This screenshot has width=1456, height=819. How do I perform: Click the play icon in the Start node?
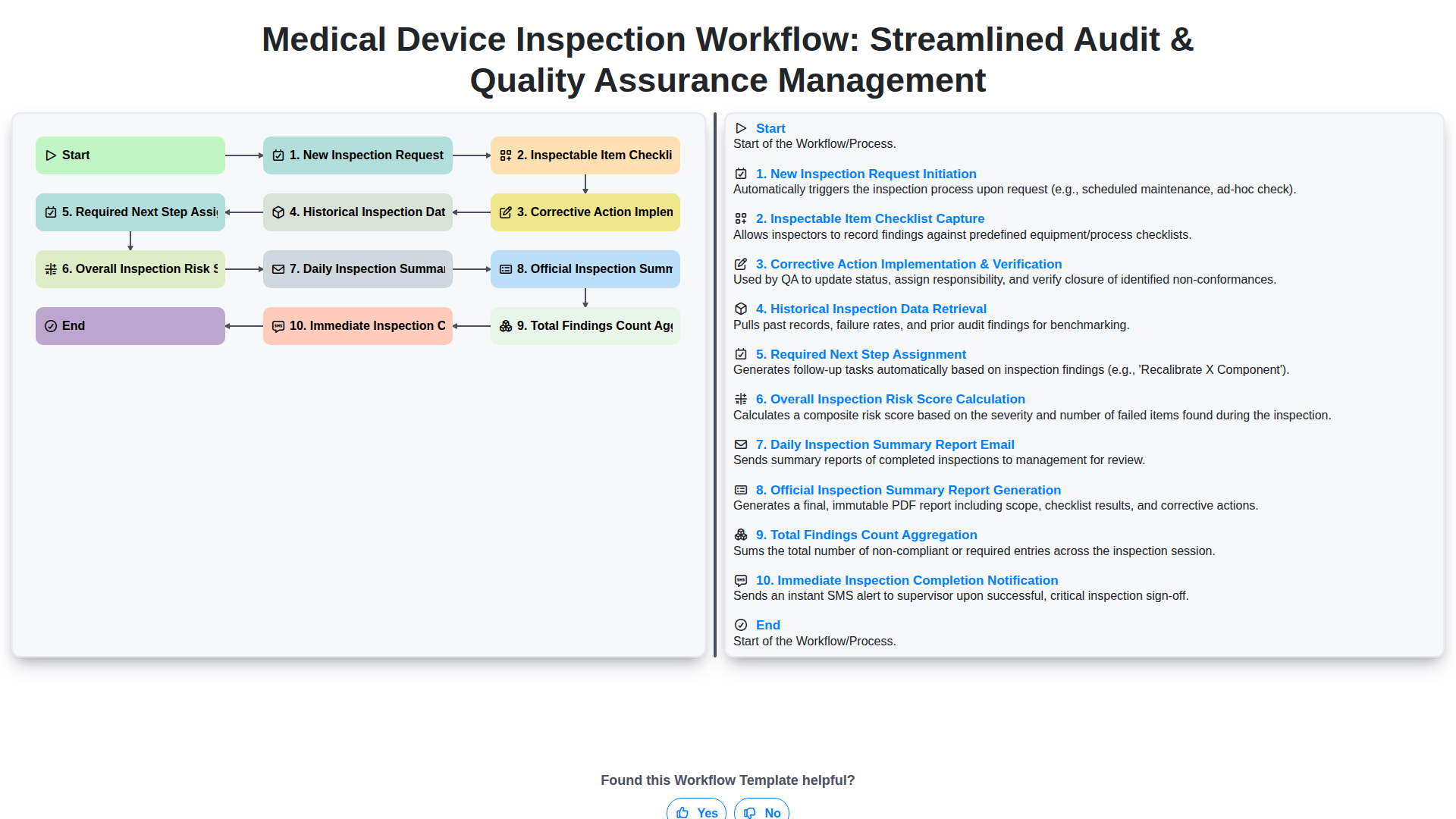point(51,155)
